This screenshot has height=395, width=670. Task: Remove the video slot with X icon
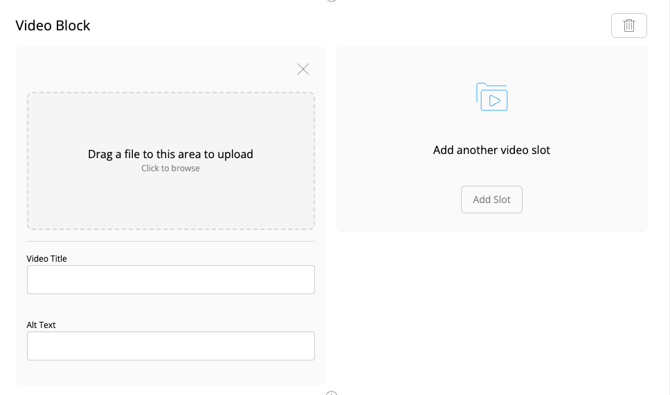point(303,69)
